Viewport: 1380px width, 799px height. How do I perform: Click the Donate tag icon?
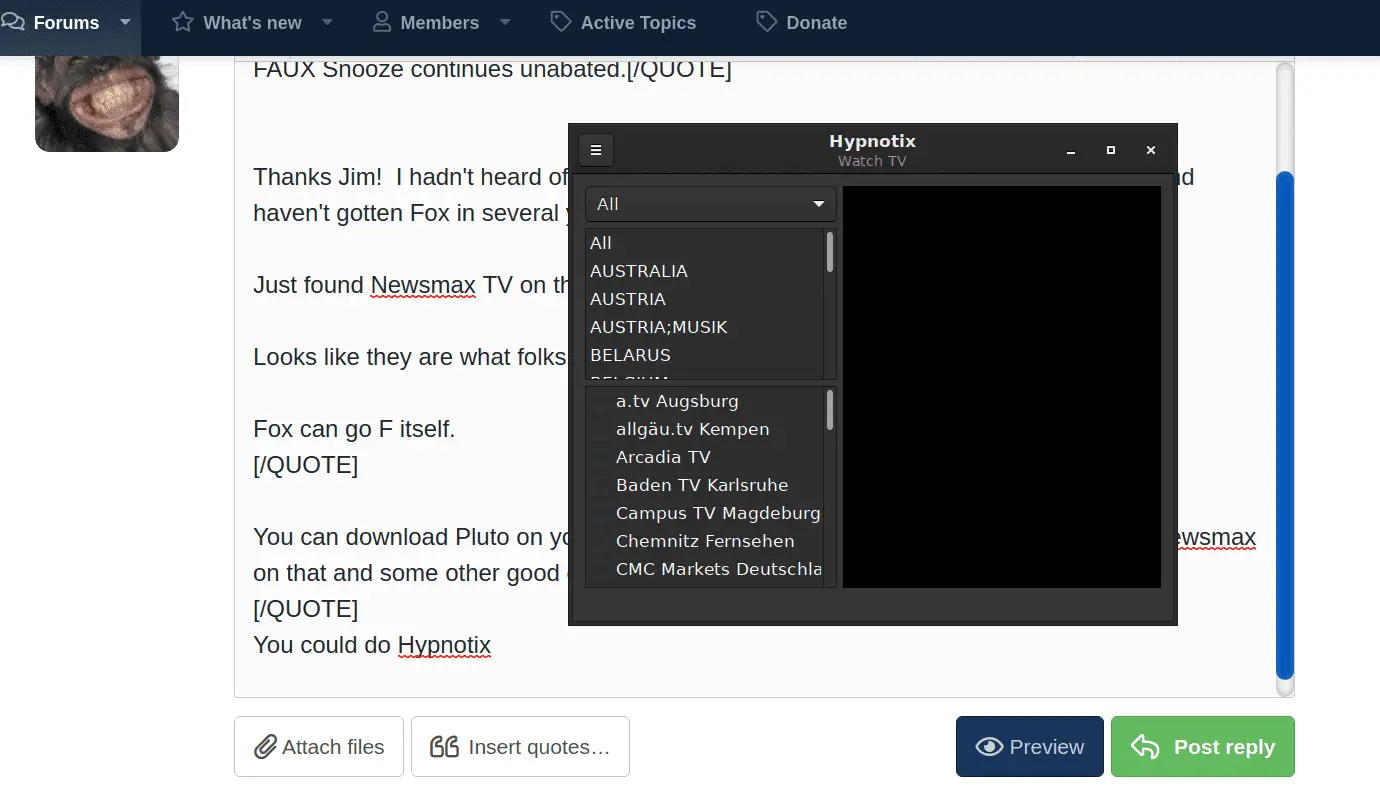coord(767,21)
